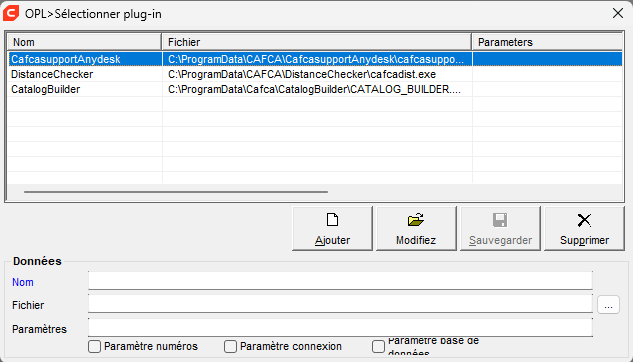Viewport: 633px width, 362px height.
Task: Select the DistanceChecker plug-in row
Action: 315,74
